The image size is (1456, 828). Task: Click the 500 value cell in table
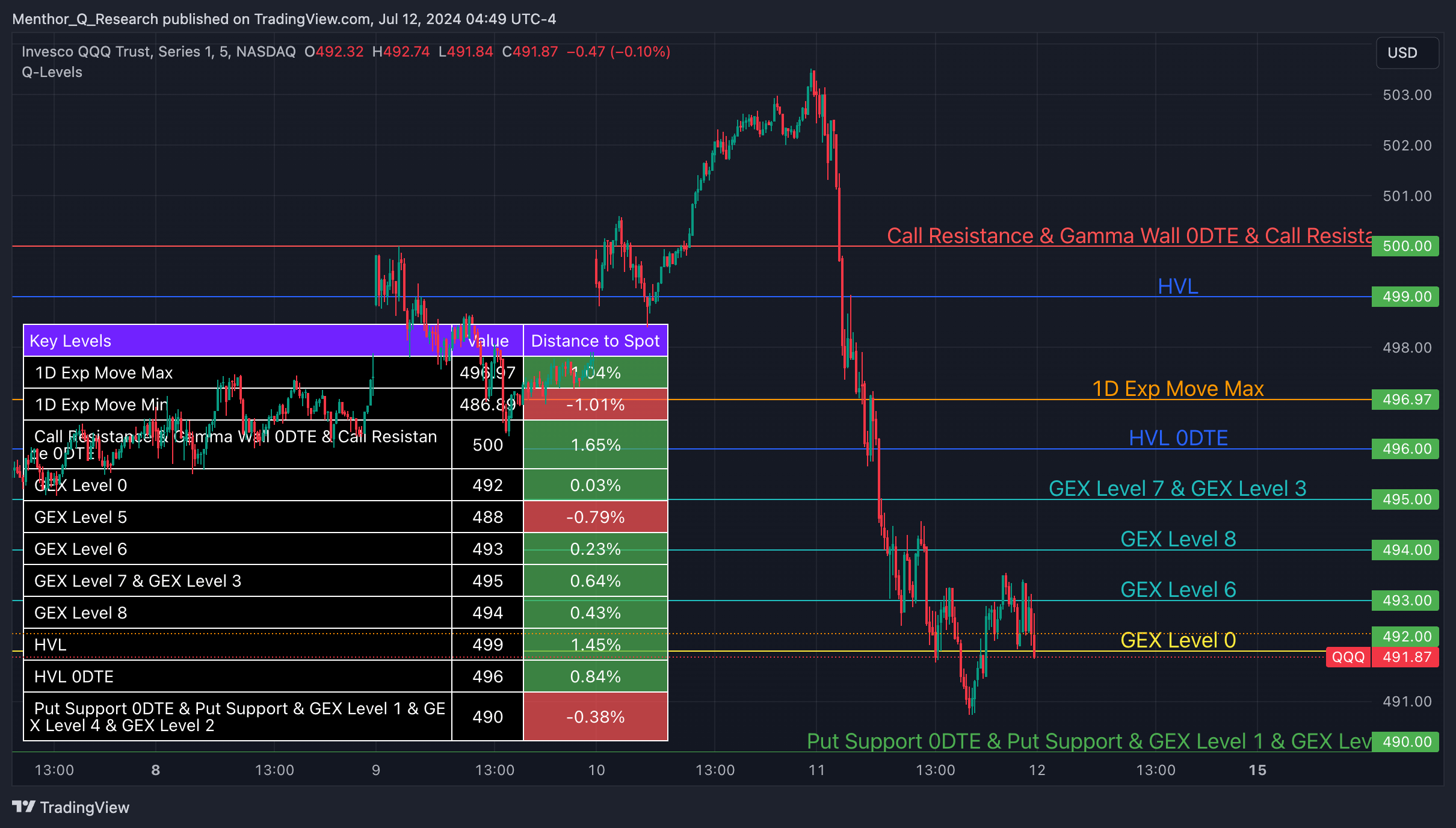coord(488,445)
